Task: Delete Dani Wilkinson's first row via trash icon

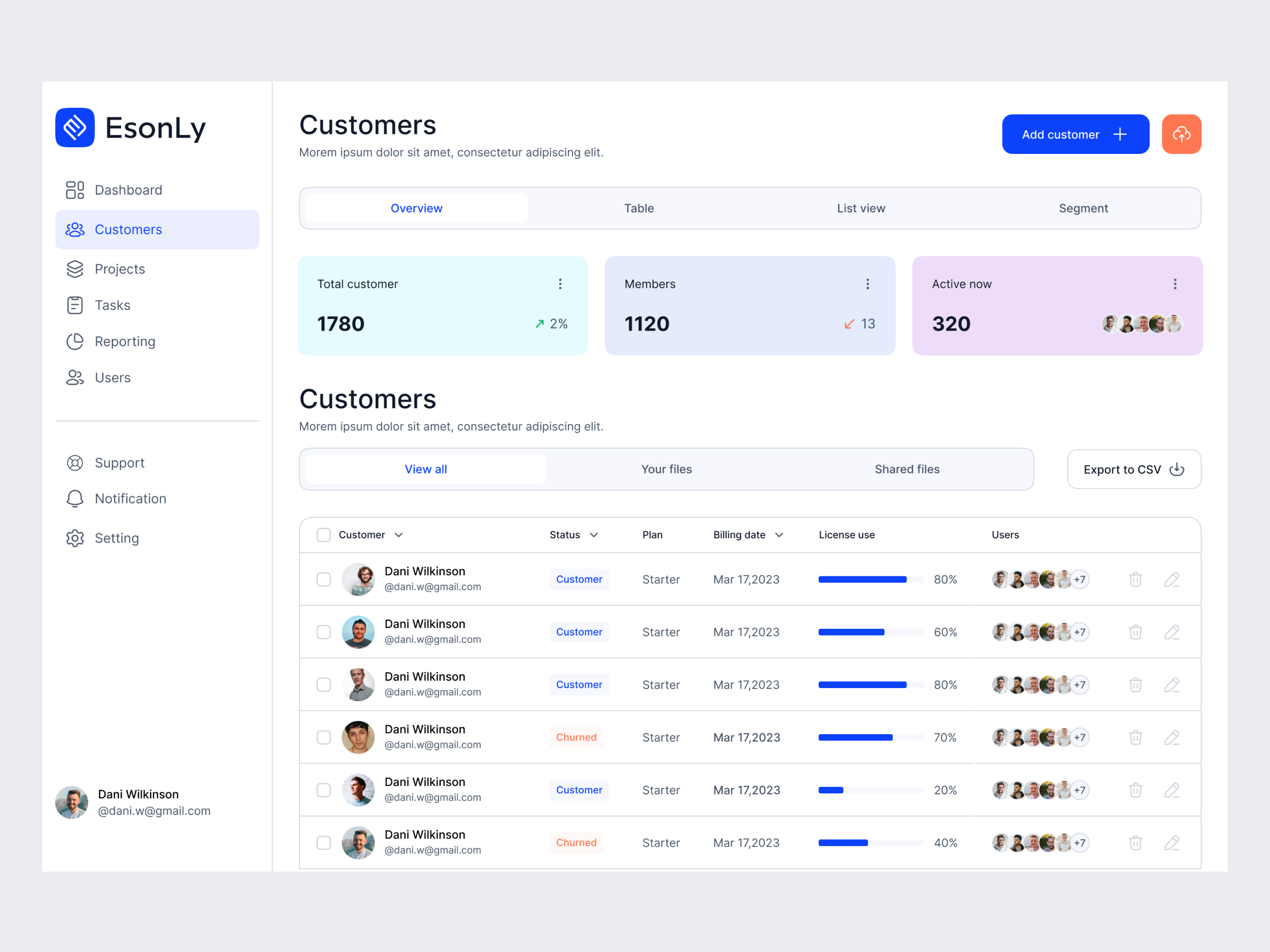Action: (x=1135, y=579)
